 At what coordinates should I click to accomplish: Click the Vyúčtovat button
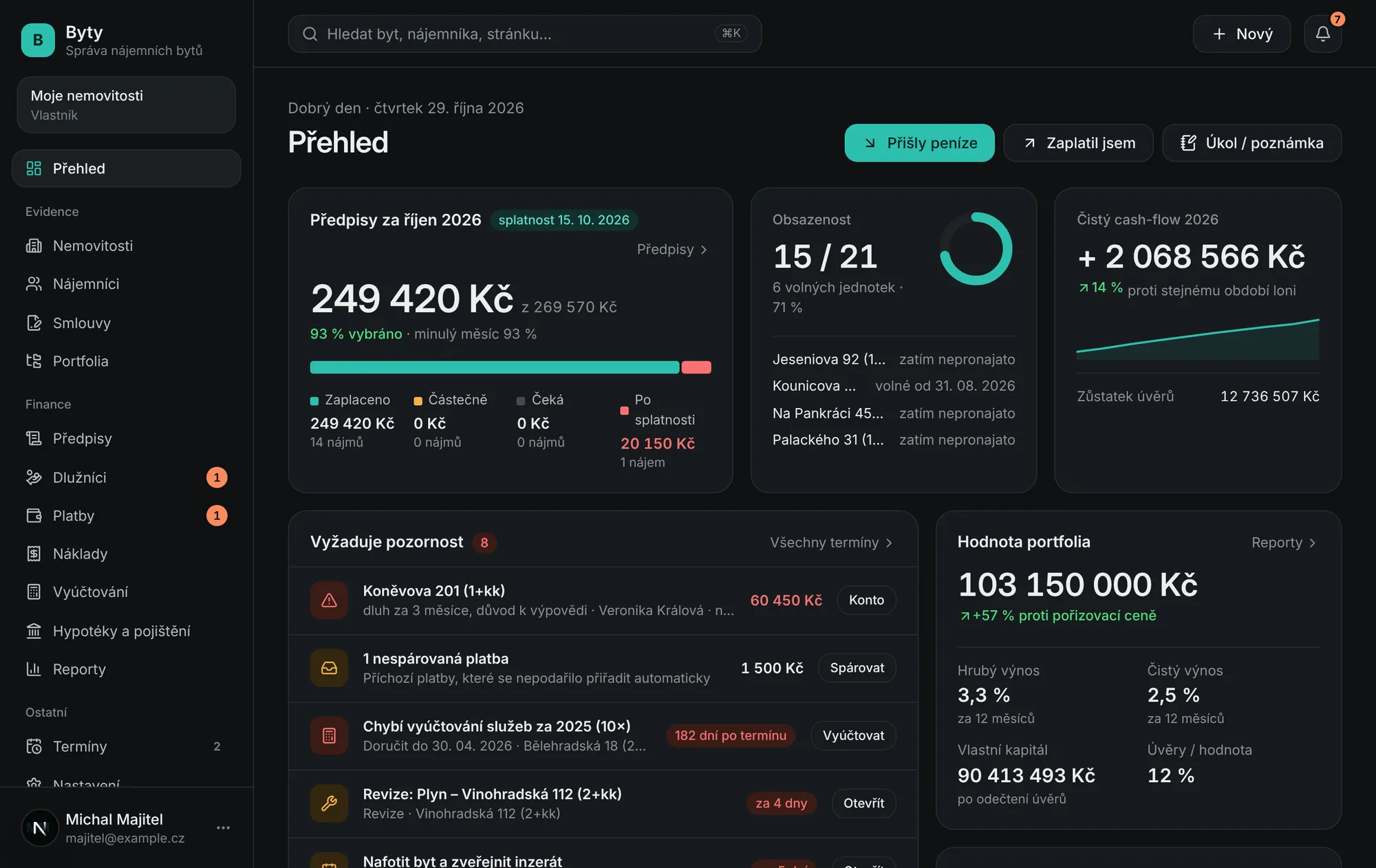853,736
